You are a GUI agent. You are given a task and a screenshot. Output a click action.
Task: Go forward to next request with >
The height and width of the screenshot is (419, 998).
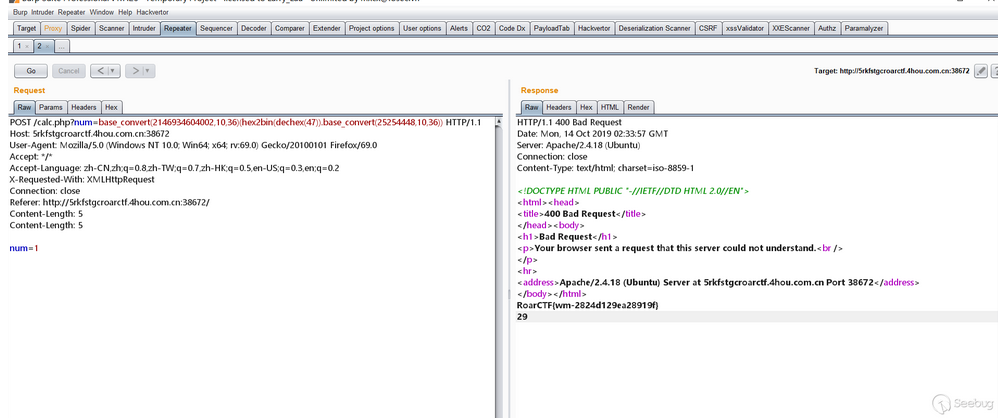click(x=135, y=71)
